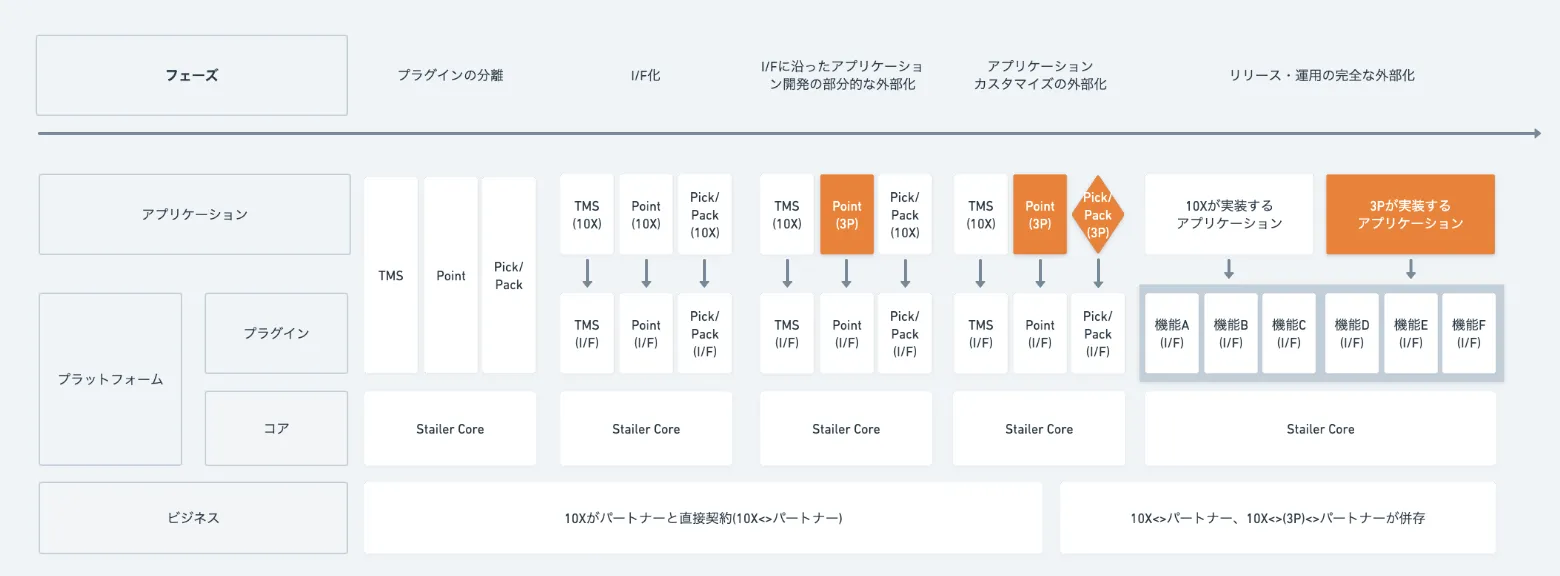This screenshot has height=576, width=1560.
Task: Click the リリース・運用の完全な外部化 phase label
Action: [x=1321, y=75]
